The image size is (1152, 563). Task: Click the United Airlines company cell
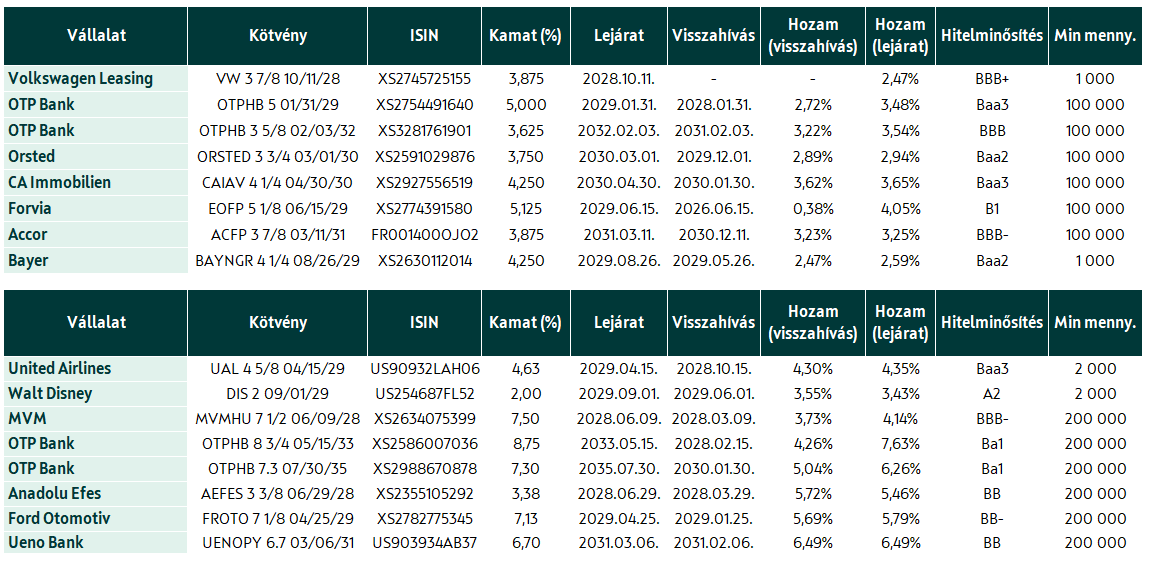(x=95, y=368)
